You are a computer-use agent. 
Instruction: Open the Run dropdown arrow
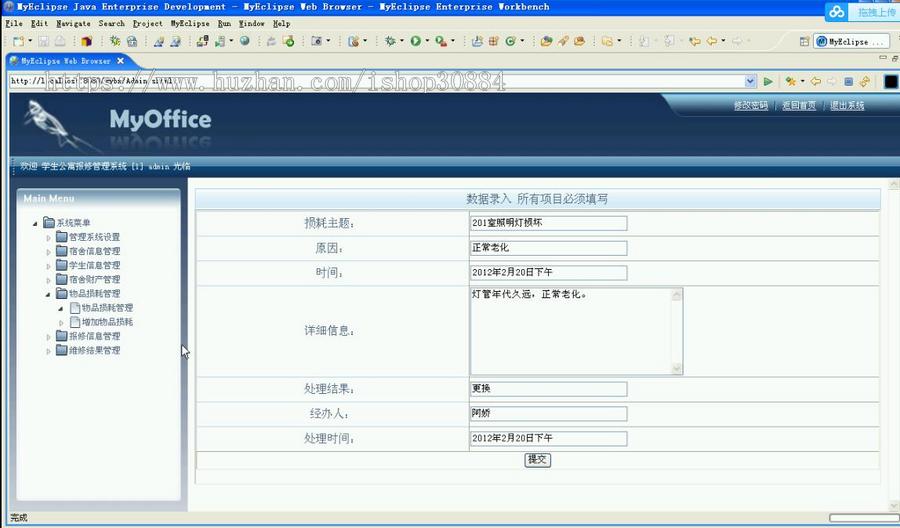pos(427,41)
